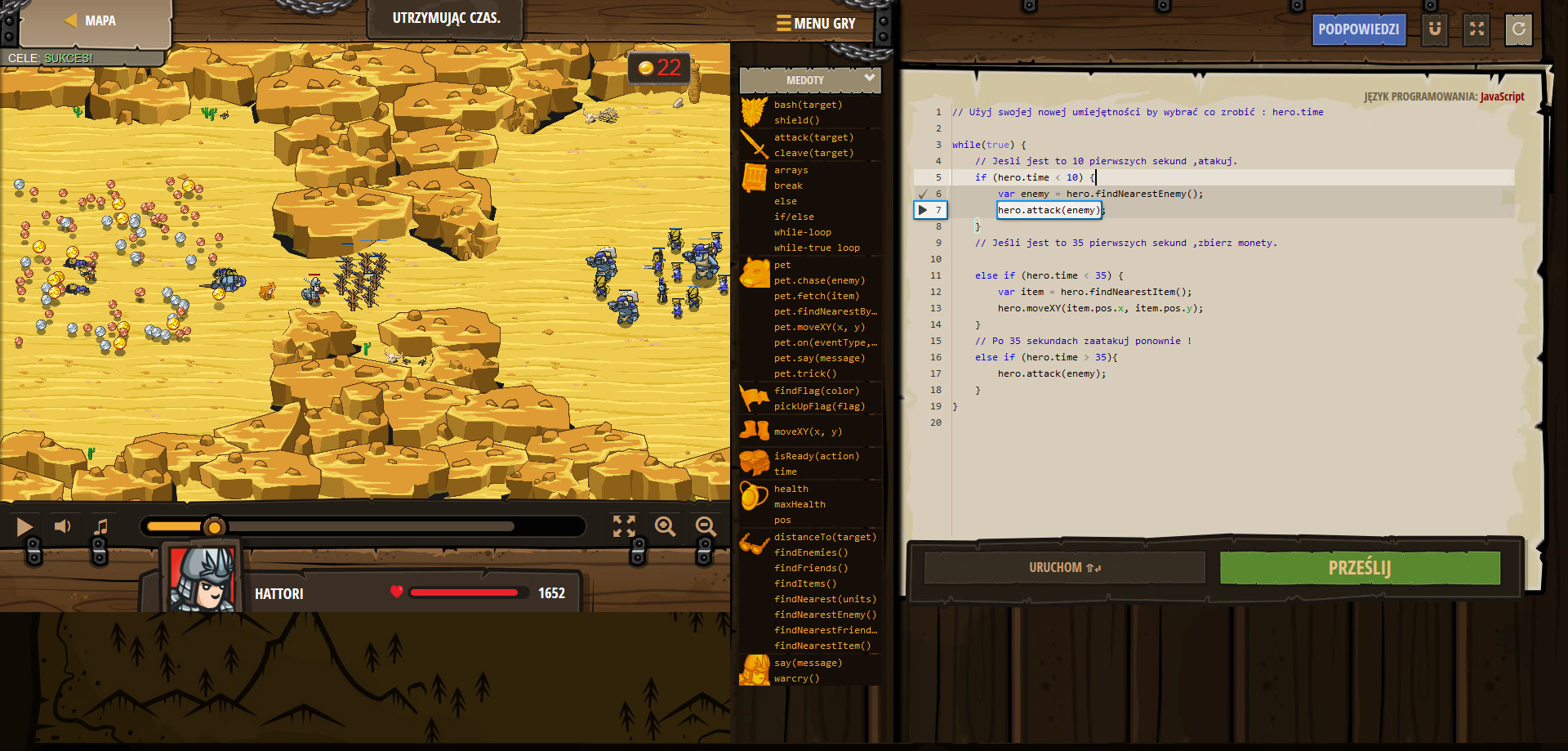Click the heart health icon
The width and height of the screenshot is (1568, 751).
pyautogui.click(x=396, y=592)
